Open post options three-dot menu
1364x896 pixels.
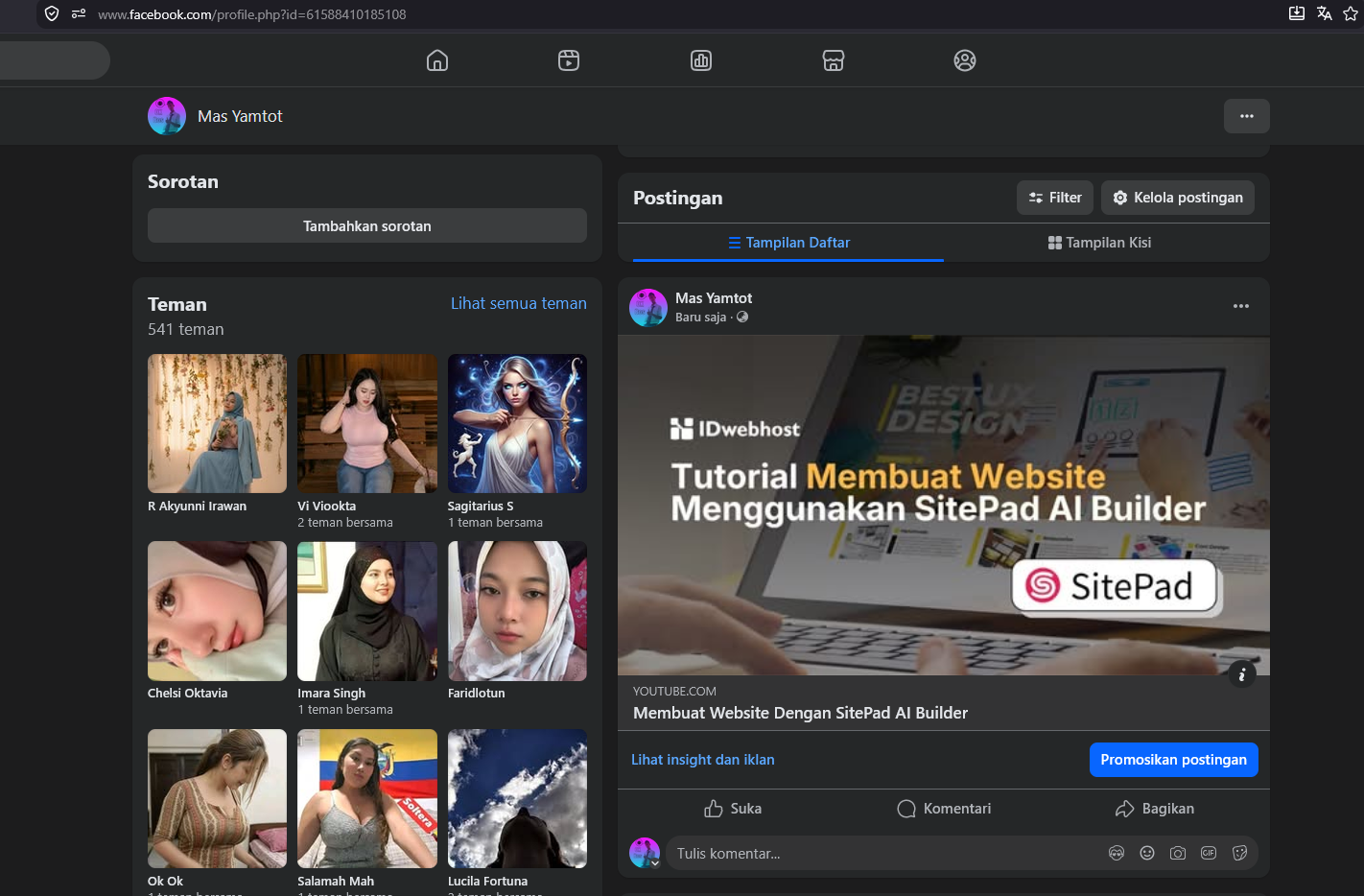click(1241, 306)
